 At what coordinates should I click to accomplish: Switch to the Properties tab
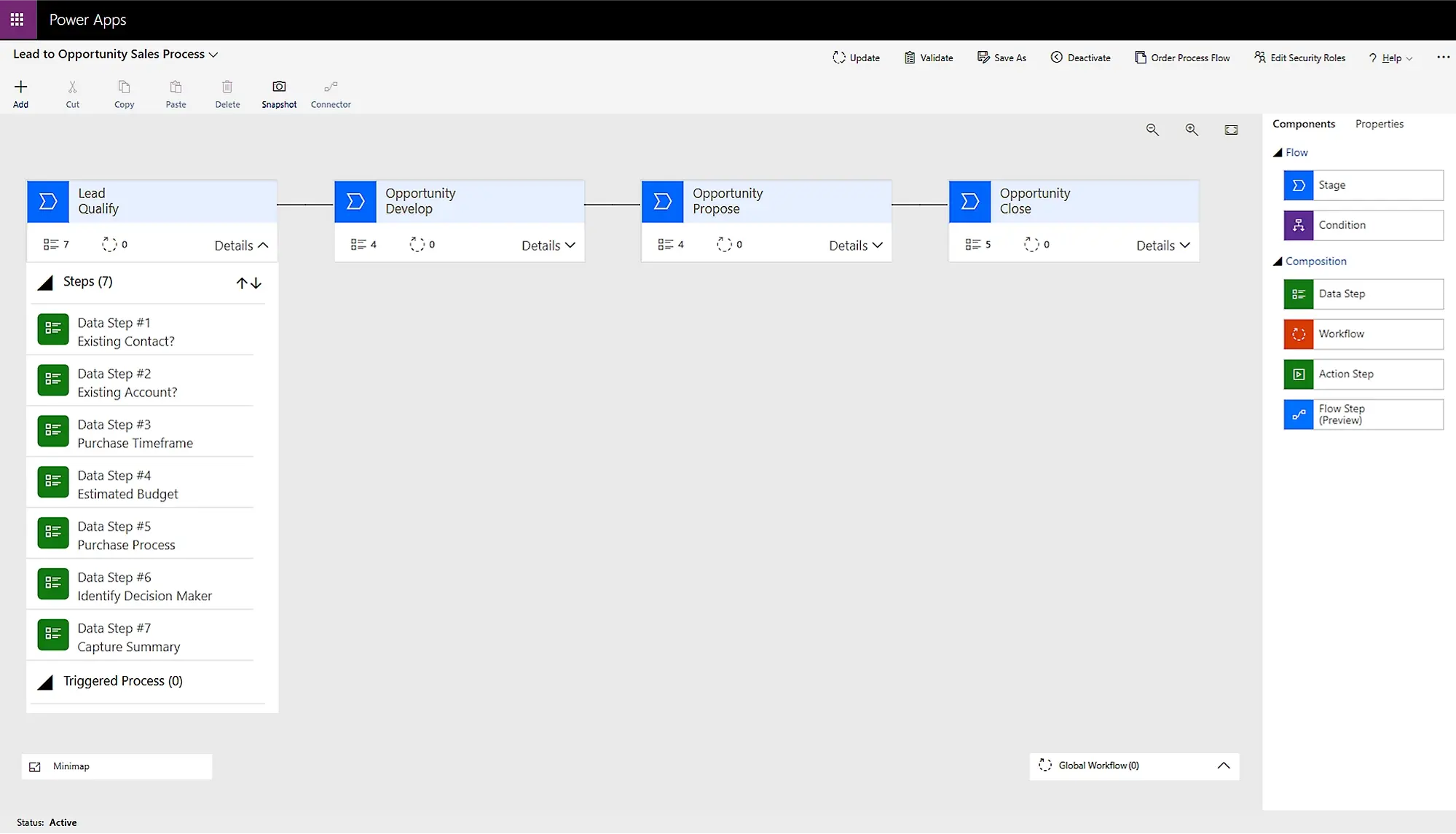[1380, 124]
